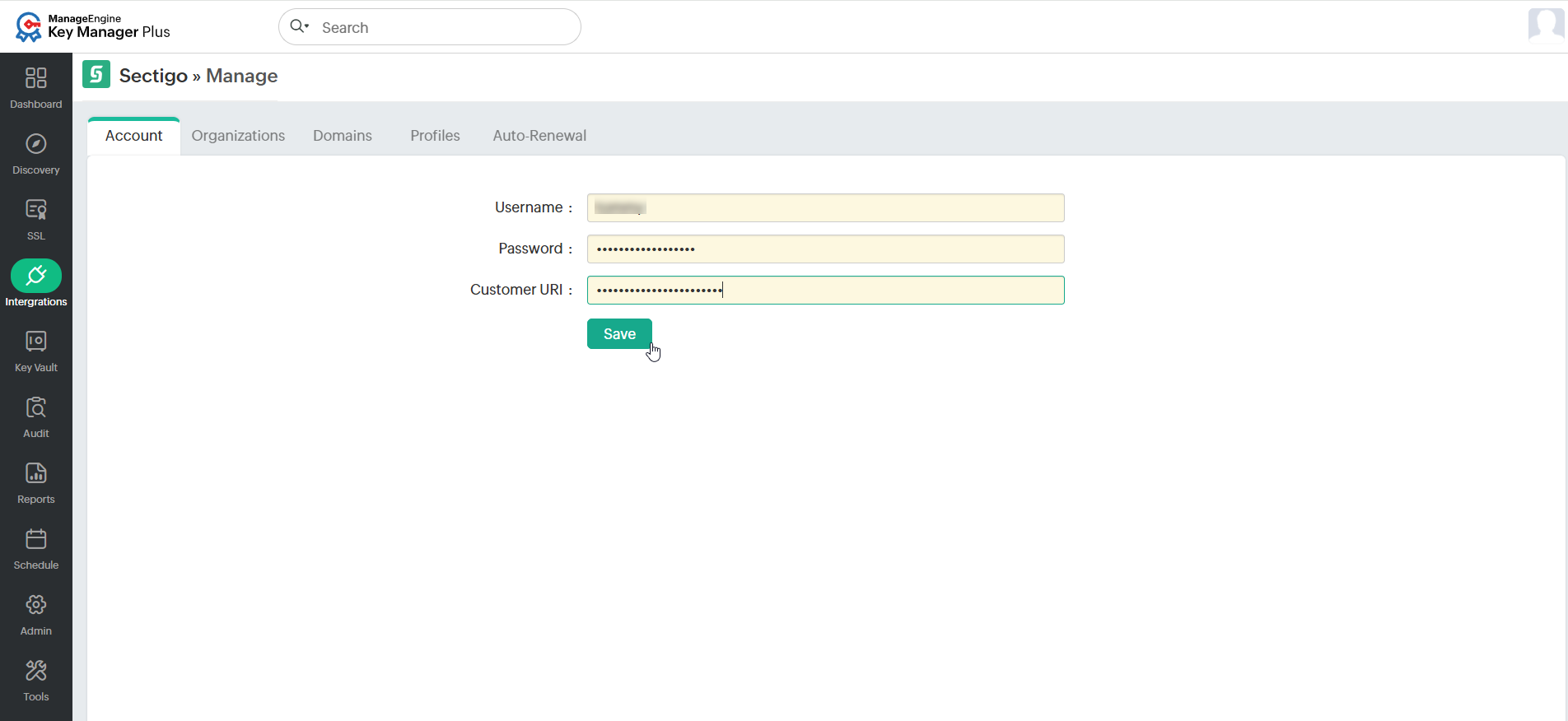Viewport: 1568px width, 721px height.
Task: Switch to the Auto-Renewal tab
Action: (x=539, y=136)
